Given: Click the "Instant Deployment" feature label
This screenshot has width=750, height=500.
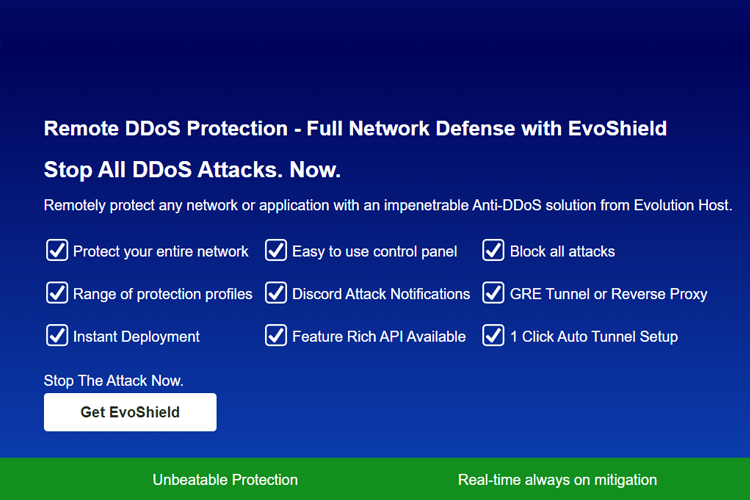Looking at the screenshot, I should (136, 337).
